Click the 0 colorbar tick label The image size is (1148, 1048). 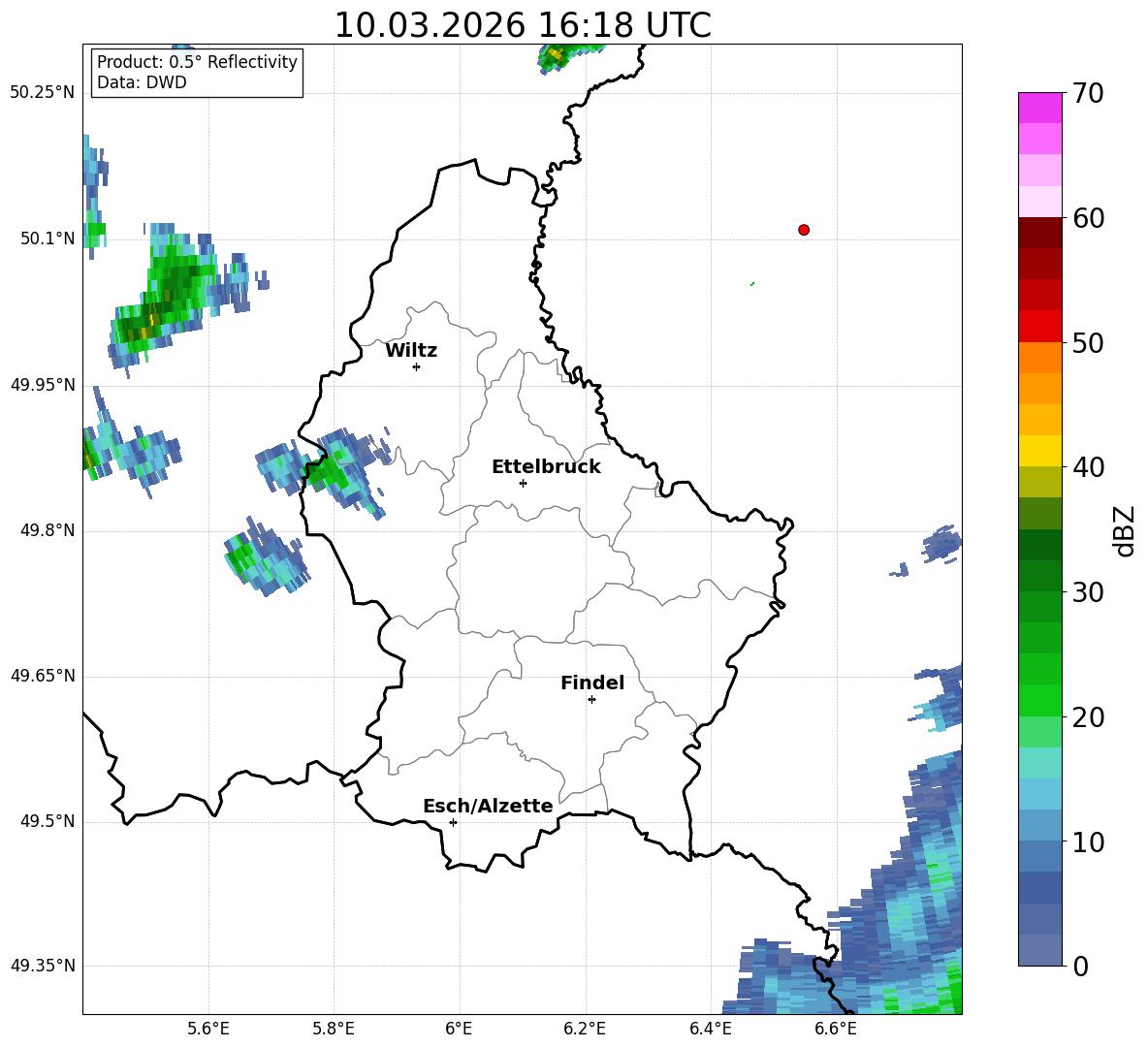coord(1080,967)
